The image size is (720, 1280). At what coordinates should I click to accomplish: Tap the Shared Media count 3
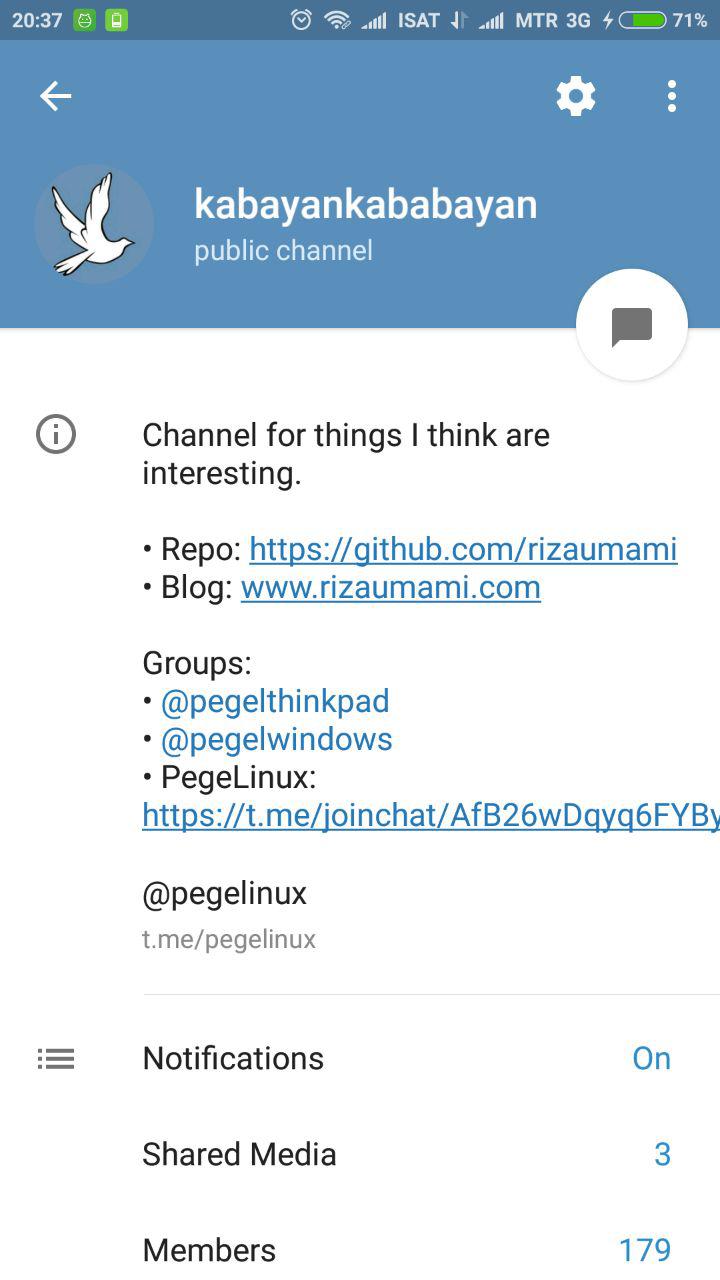click(x=662, y=1154)
